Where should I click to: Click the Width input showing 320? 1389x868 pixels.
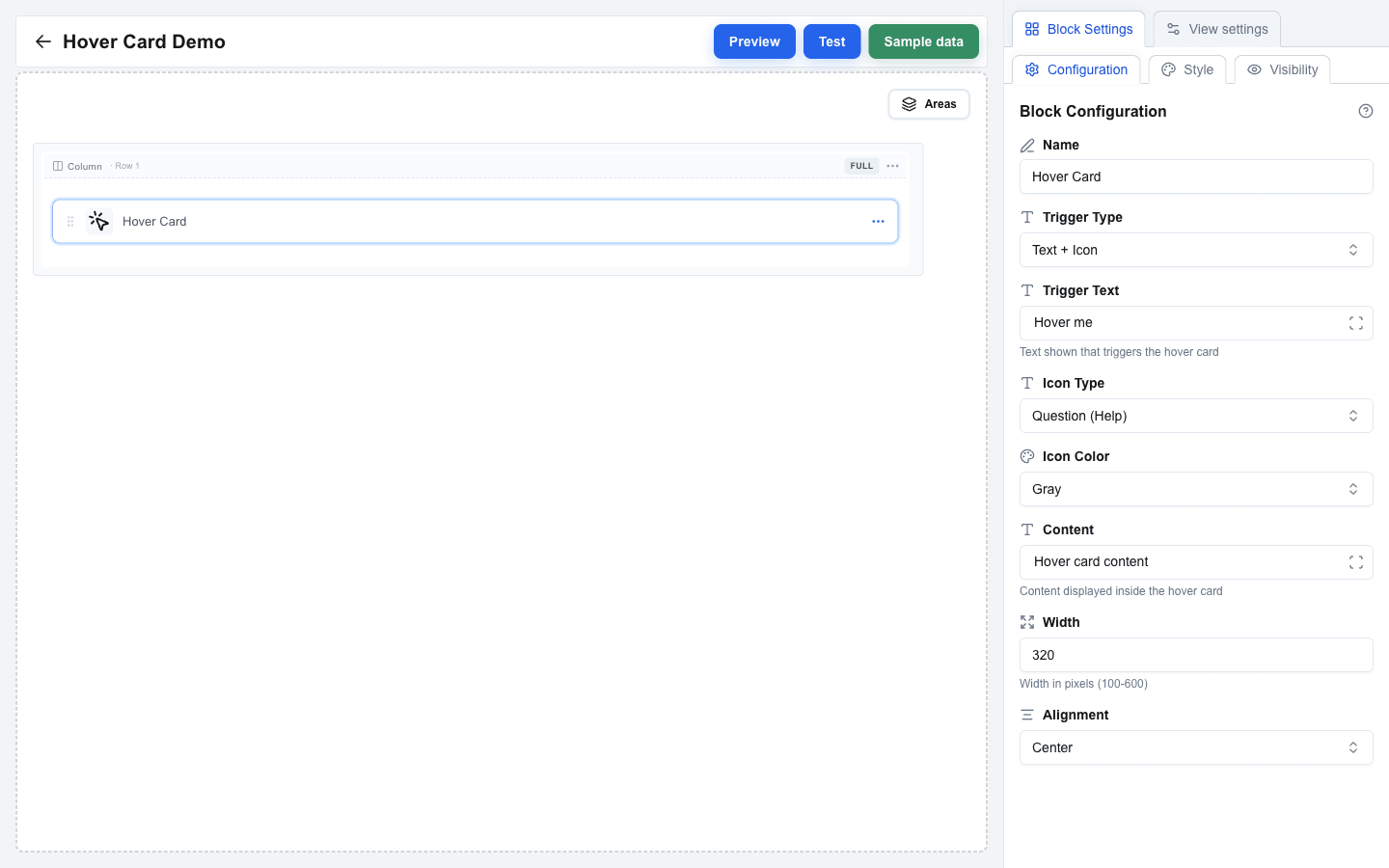coord(1196,655)
